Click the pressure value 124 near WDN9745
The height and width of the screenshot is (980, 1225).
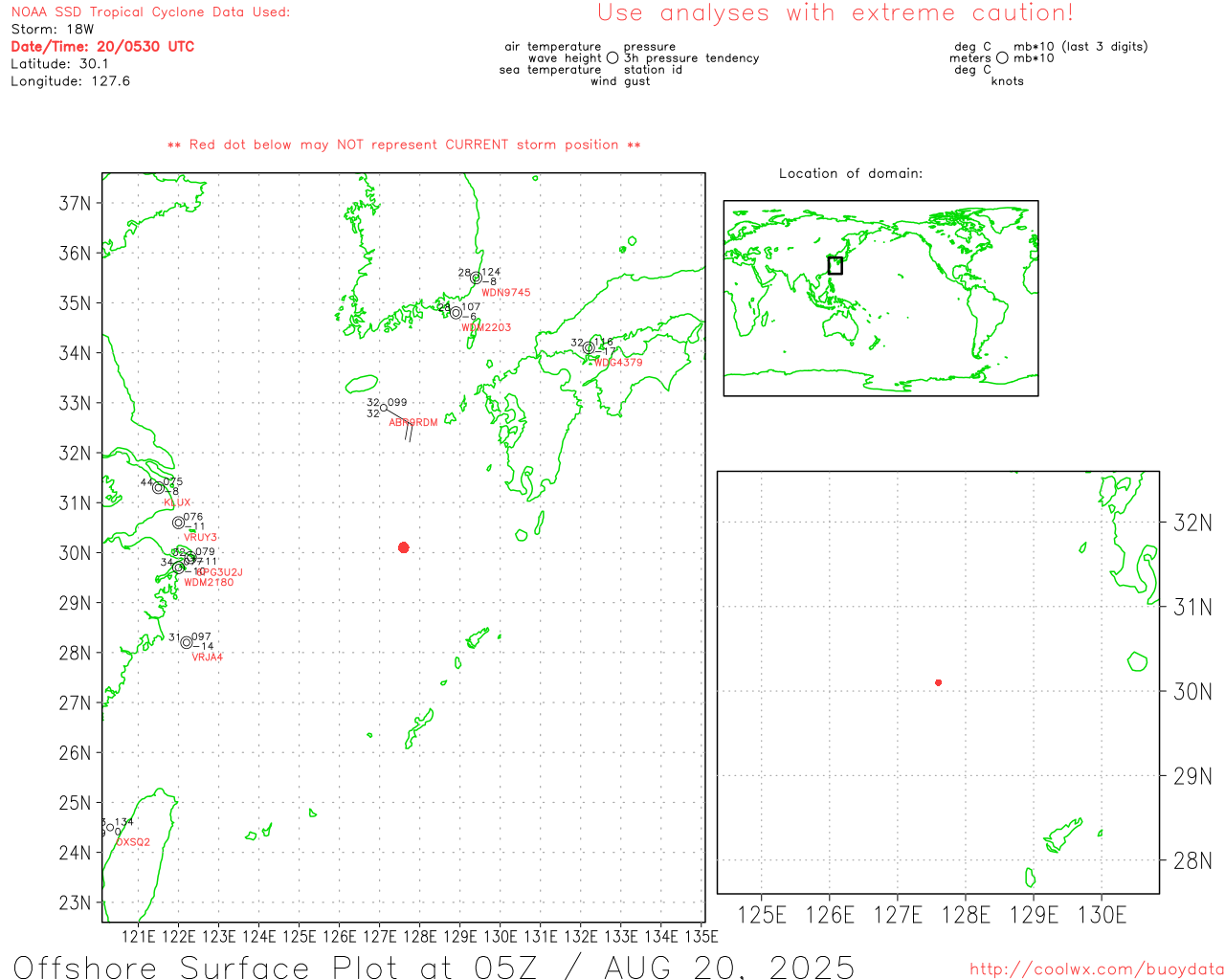(x=491, y=273)
